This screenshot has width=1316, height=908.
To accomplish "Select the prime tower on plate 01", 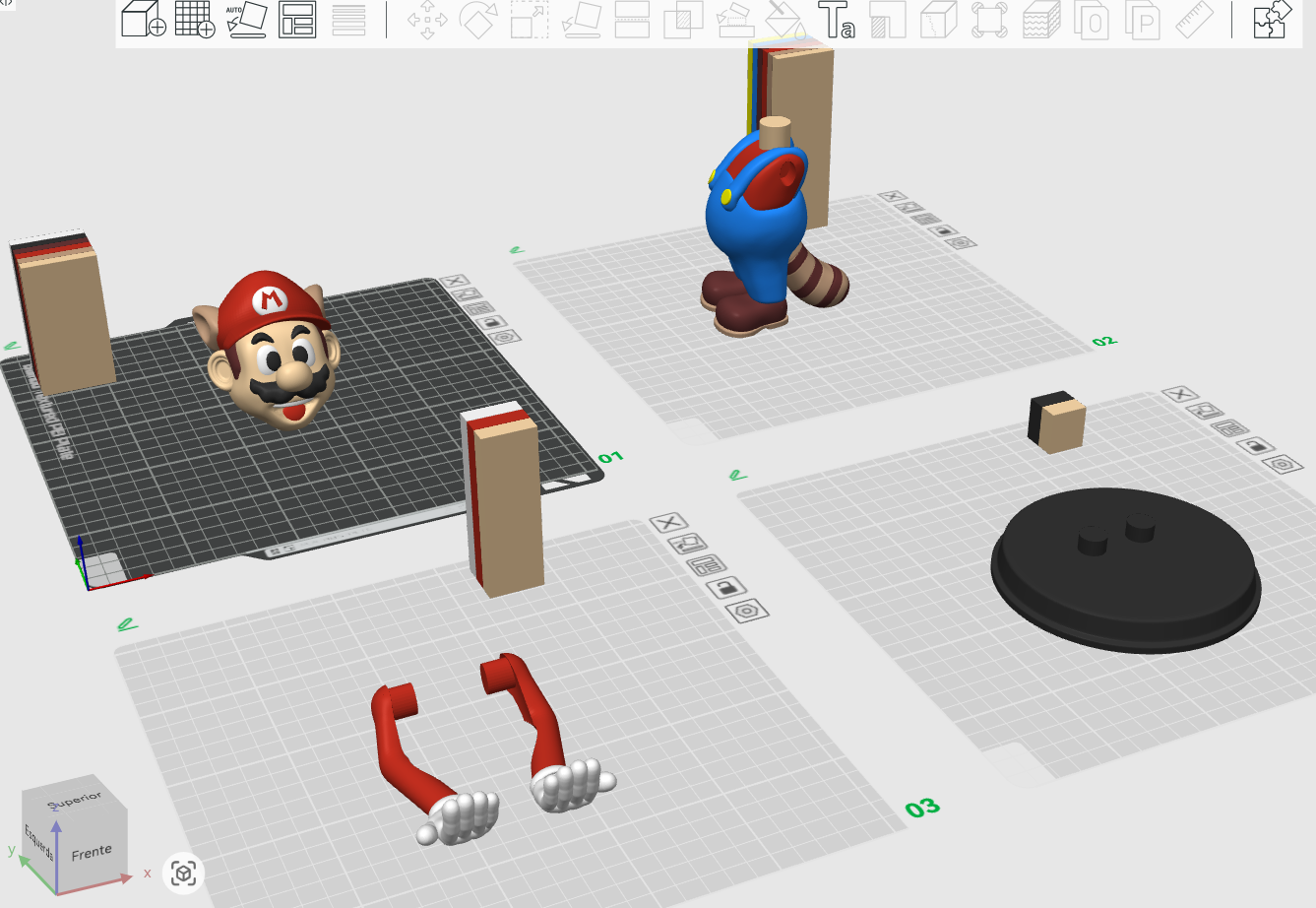I will click(x=63, y=313).
